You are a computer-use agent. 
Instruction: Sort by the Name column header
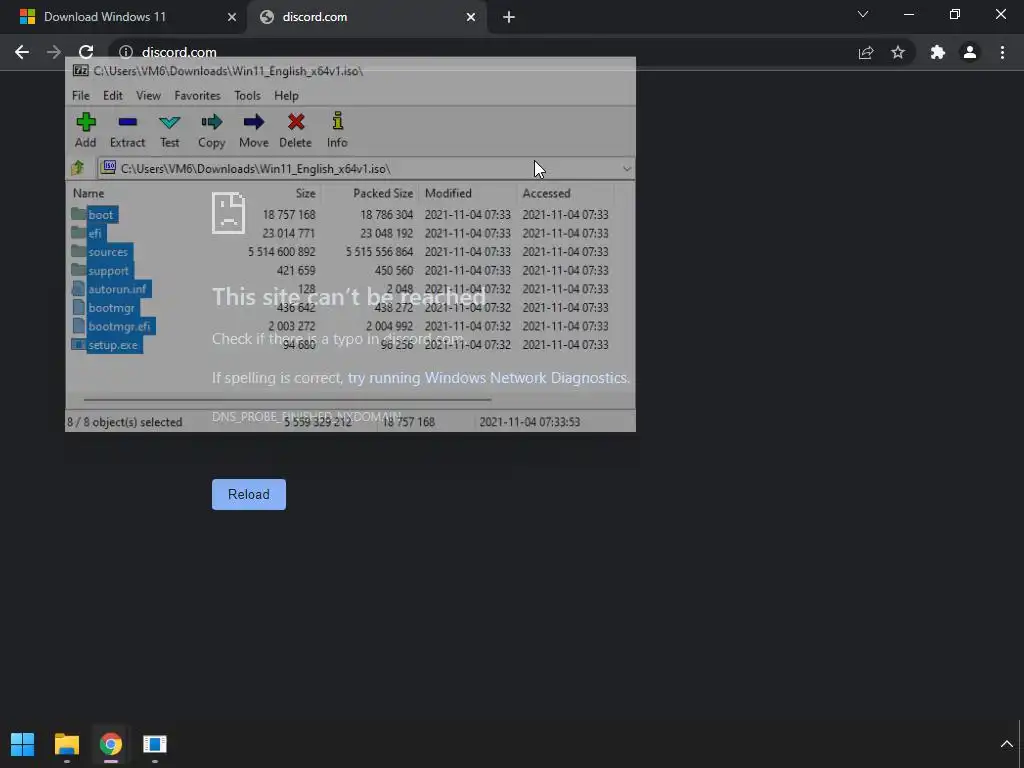(x=88, y=193)
